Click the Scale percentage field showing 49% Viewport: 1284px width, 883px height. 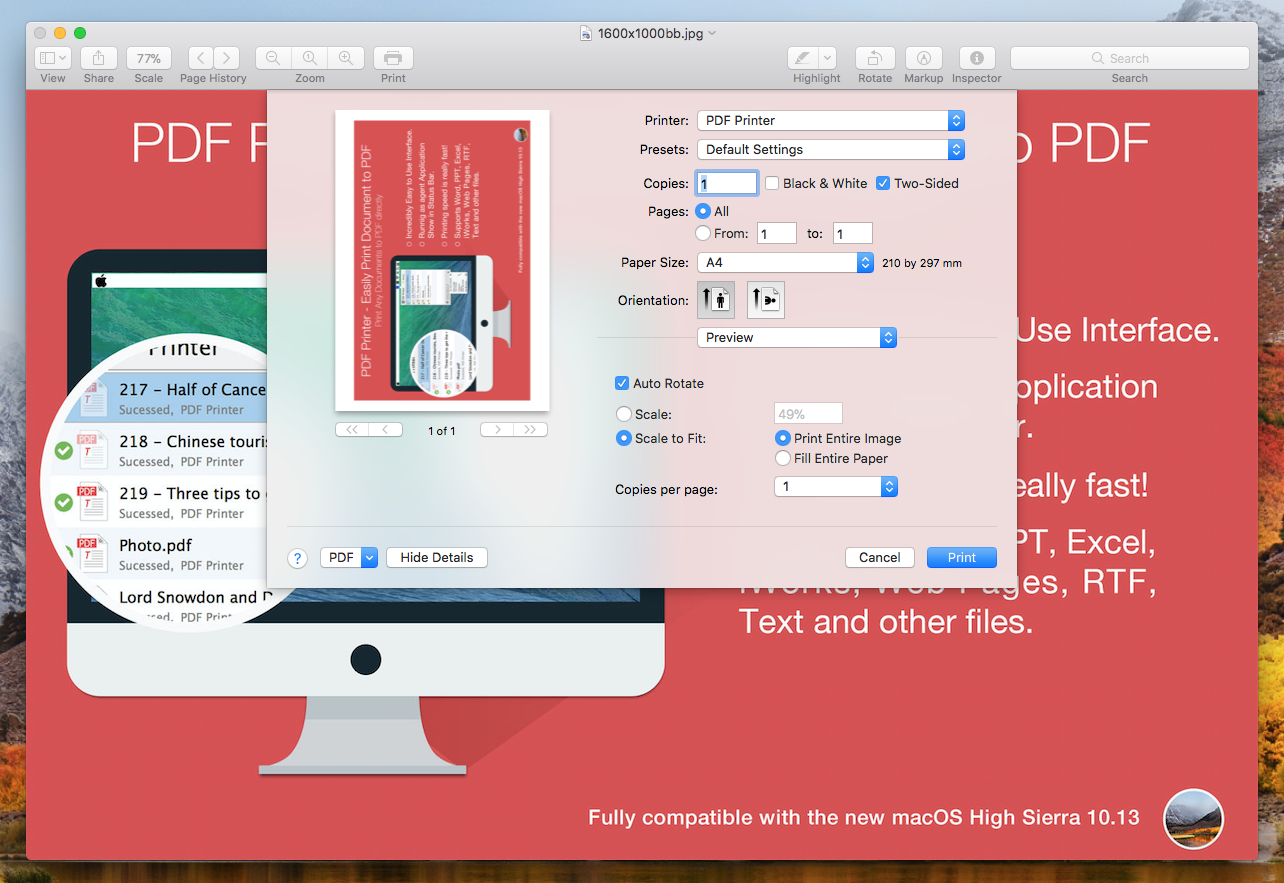tap(808, 414)
